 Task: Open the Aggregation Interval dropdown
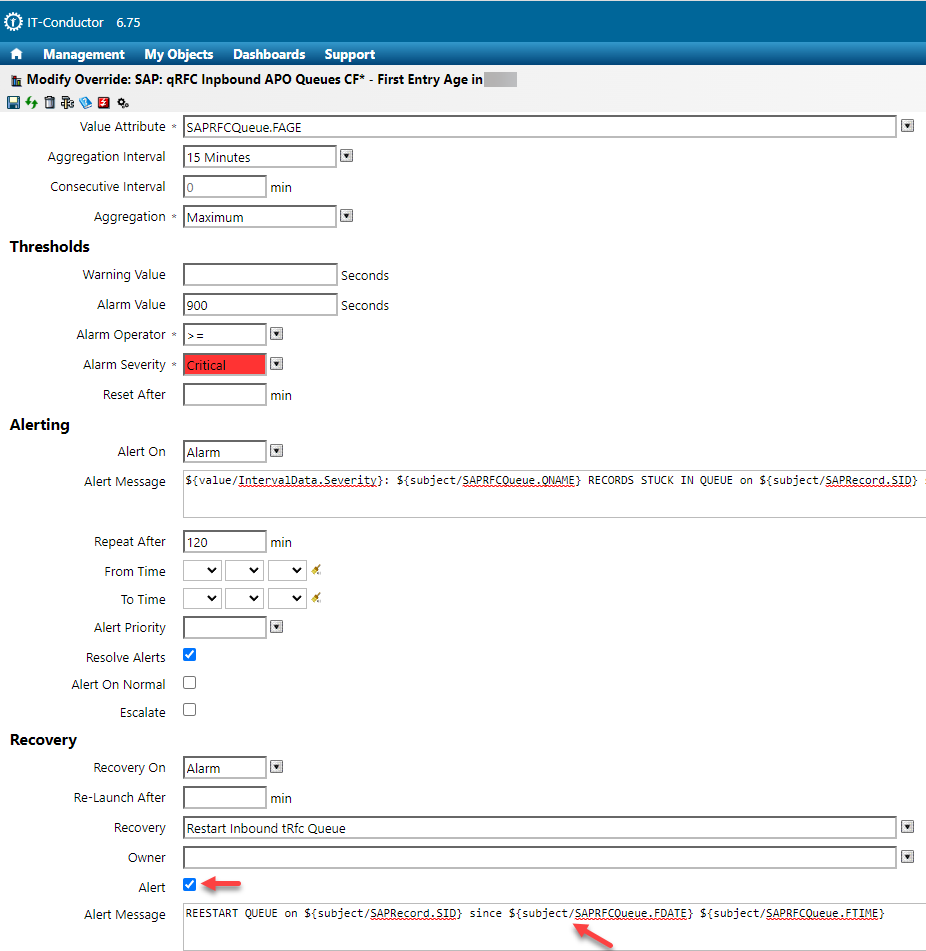pyautogui.click(x=347, y=156)
